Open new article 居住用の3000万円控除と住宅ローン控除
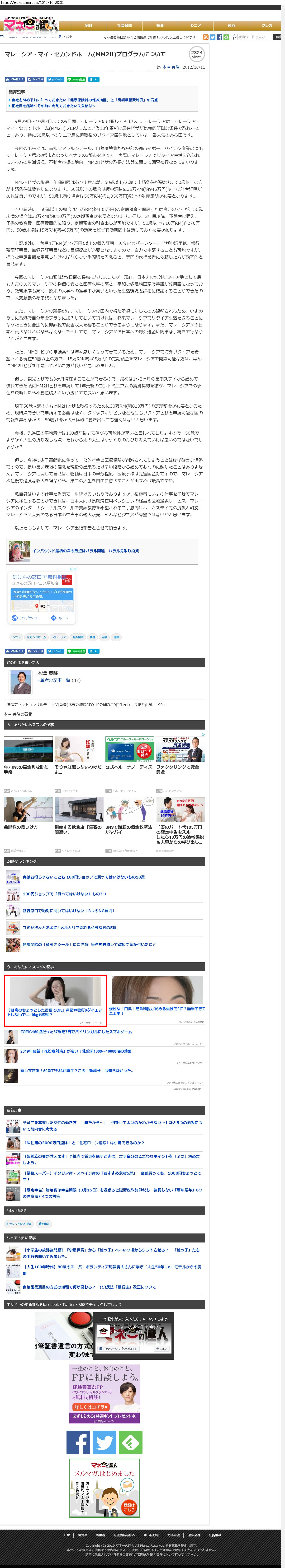 [x=83, y=1143]
